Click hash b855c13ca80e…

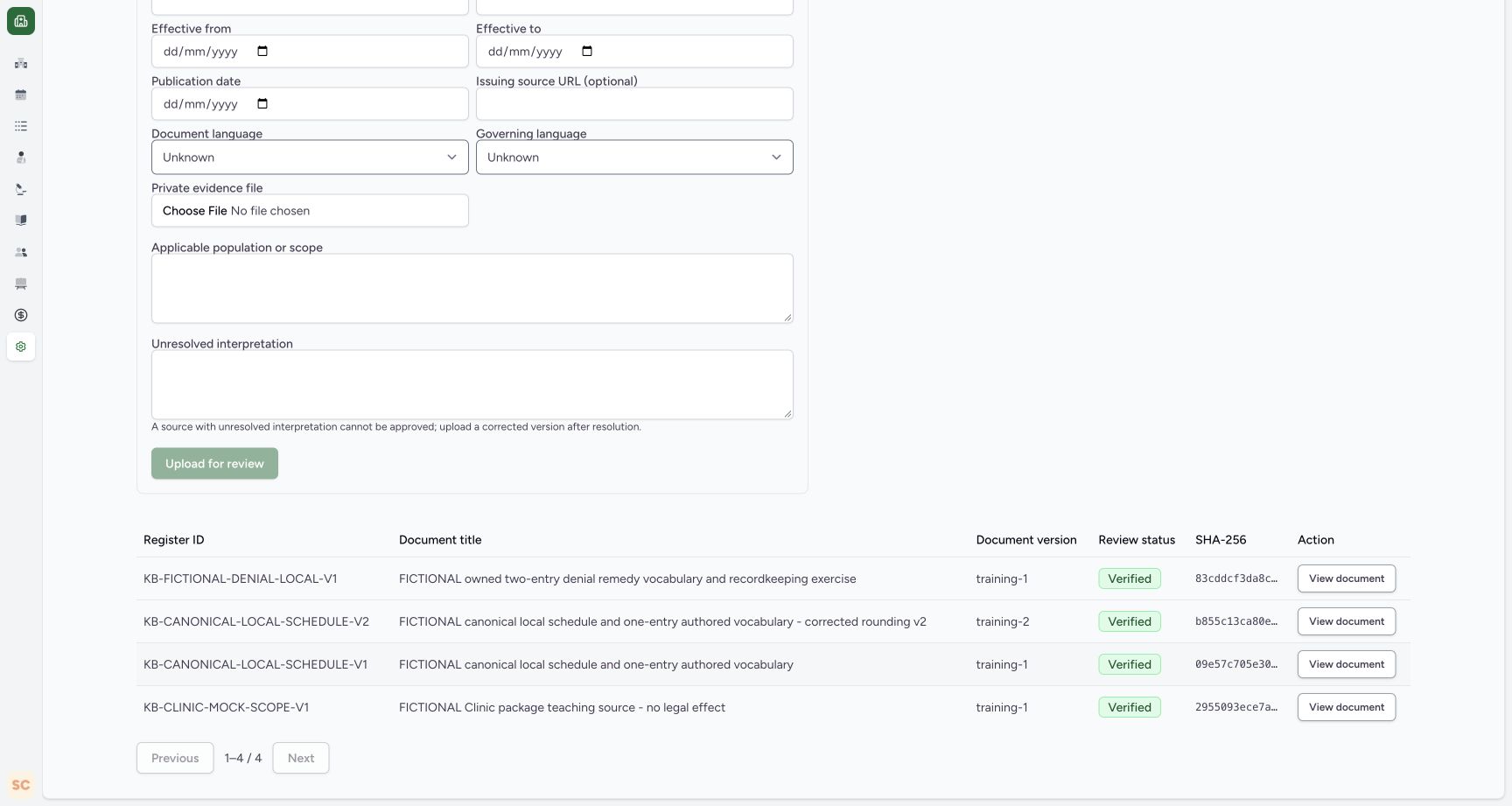(1236, 621)
